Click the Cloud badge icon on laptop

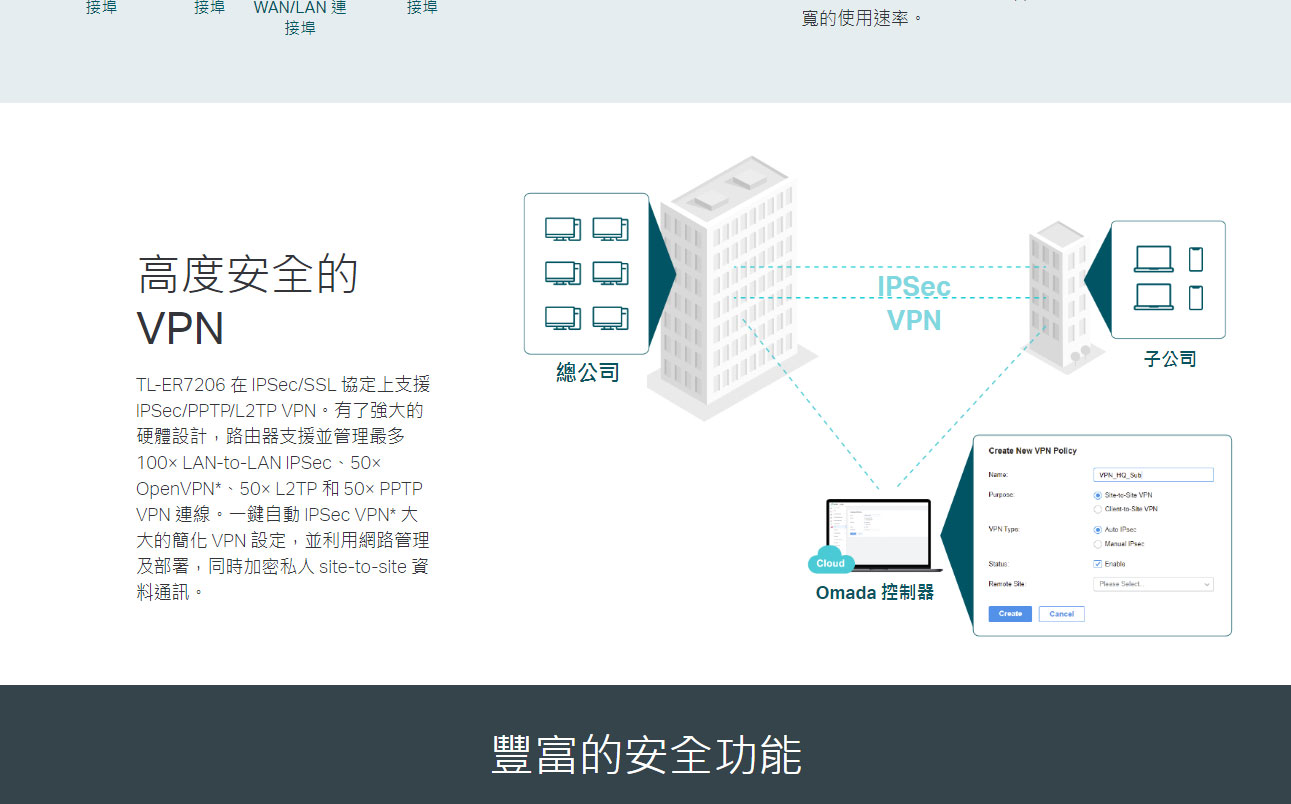pyautogui.click(x=831, y=561)
